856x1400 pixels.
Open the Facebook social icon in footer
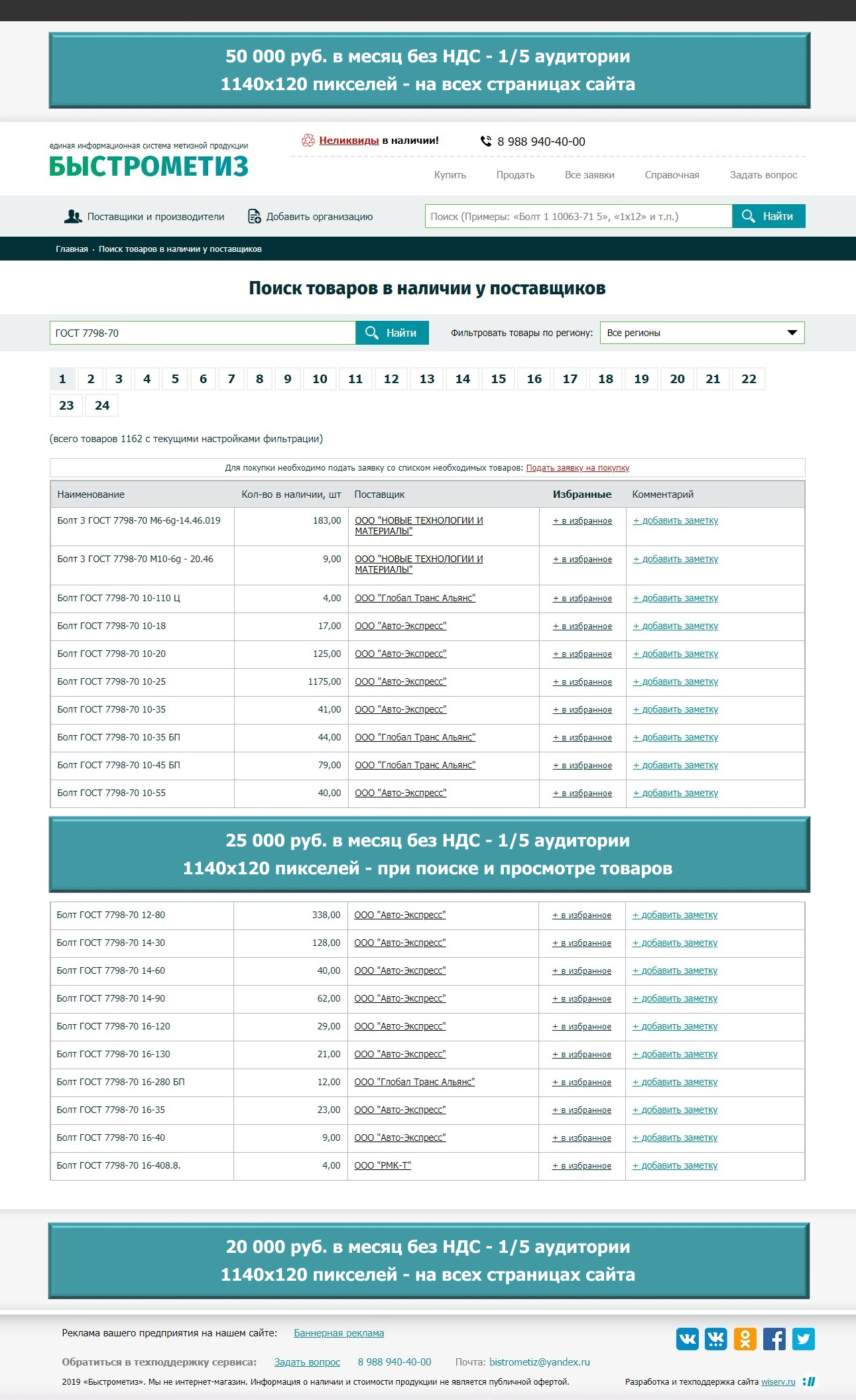(x=774, y=1339)
